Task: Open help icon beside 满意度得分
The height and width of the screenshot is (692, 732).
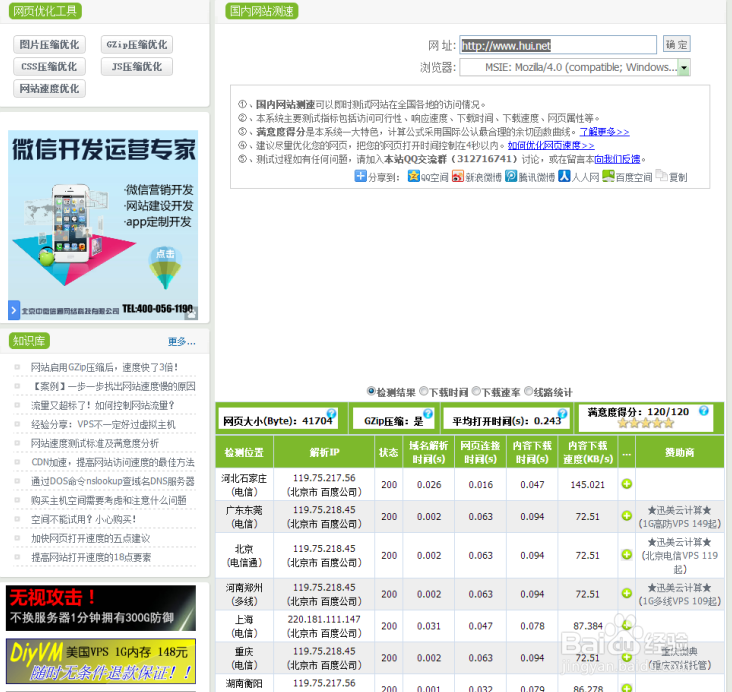Action: coord(704,410)
